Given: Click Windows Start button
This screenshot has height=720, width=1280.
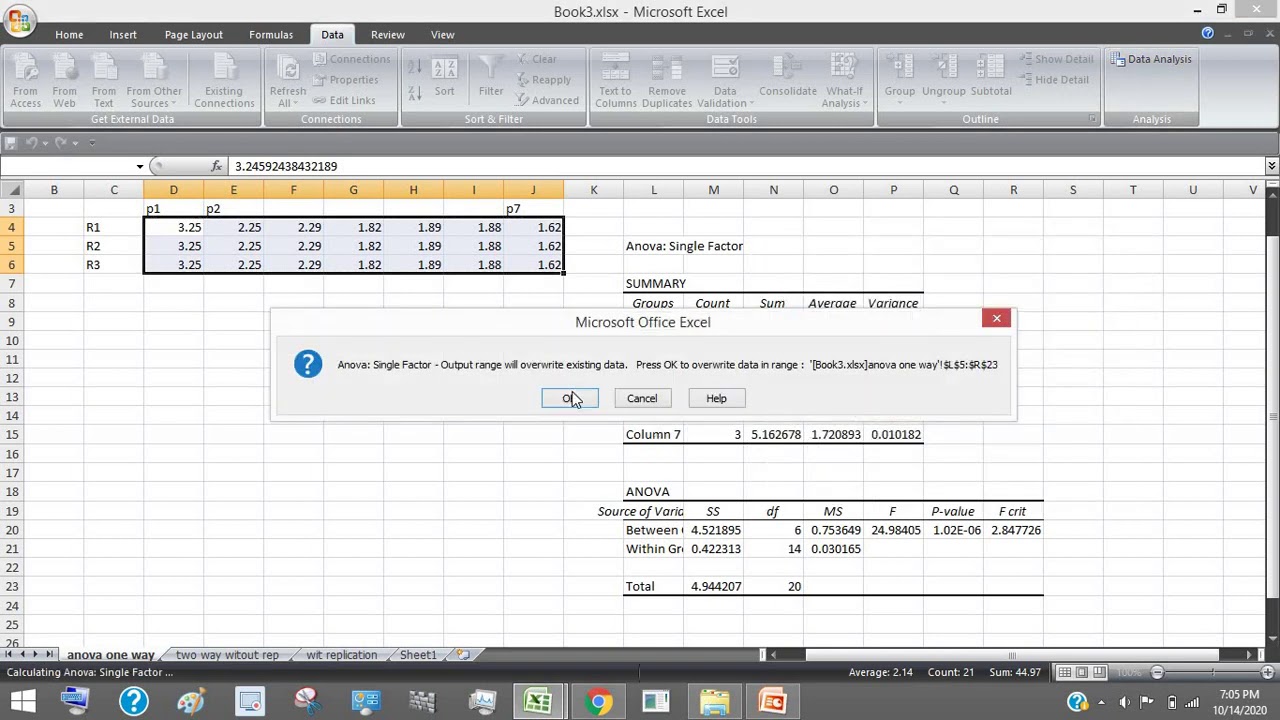Looking at the screenshot, I should click(x=20, y=701).
